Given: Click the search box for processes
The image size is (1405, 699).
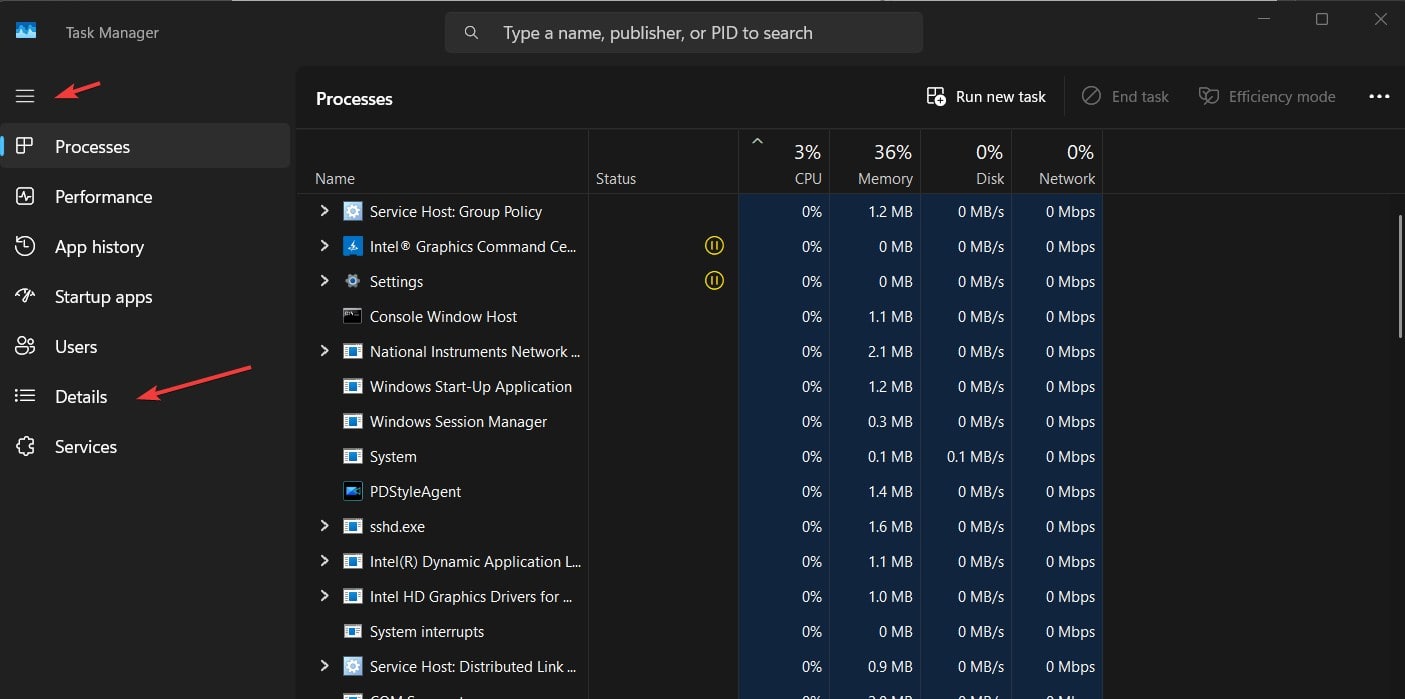Looking at the screenshot, I should (684, 33).
